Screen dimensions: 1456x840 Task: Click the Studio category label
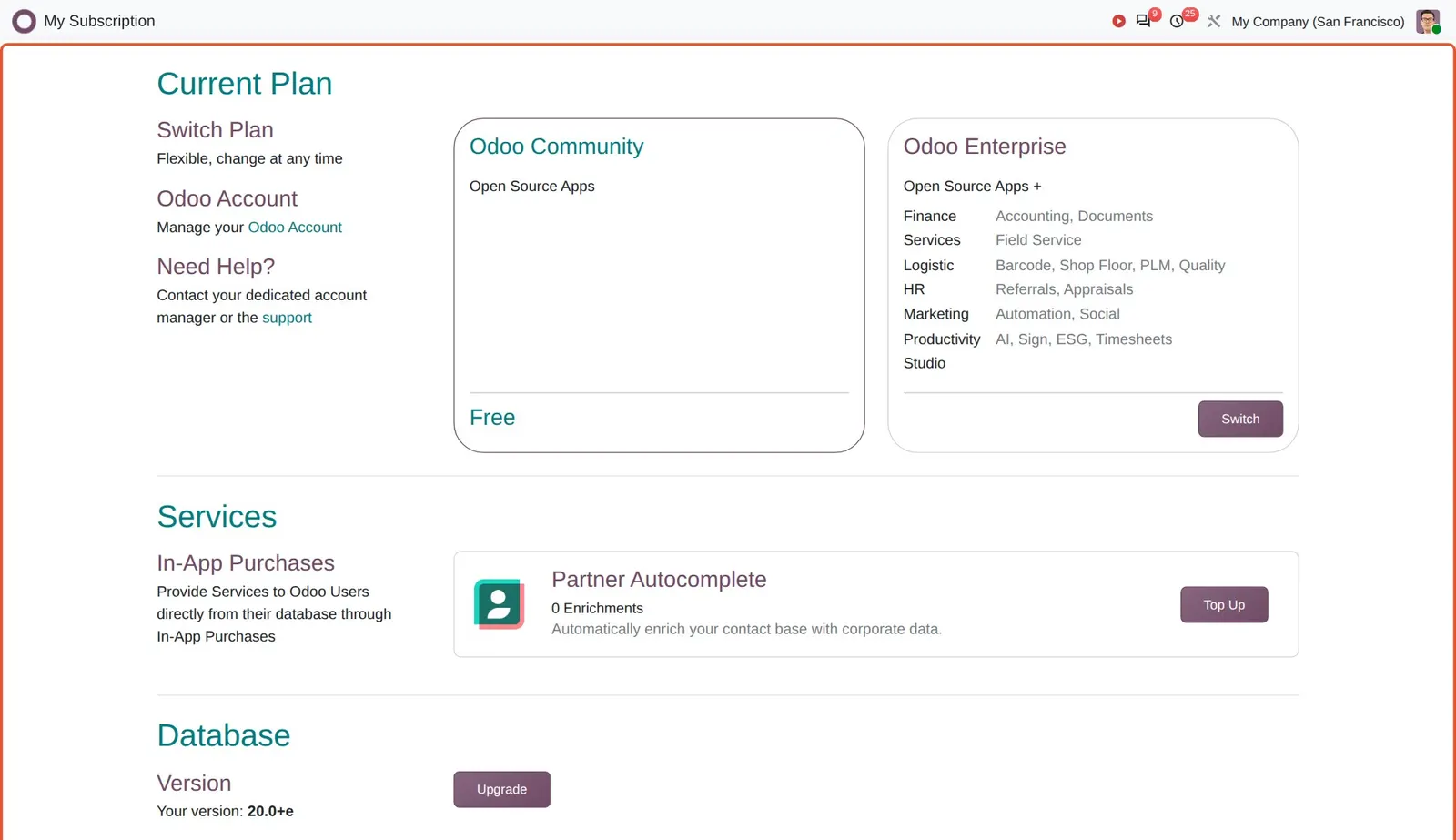tap(925, 363)
